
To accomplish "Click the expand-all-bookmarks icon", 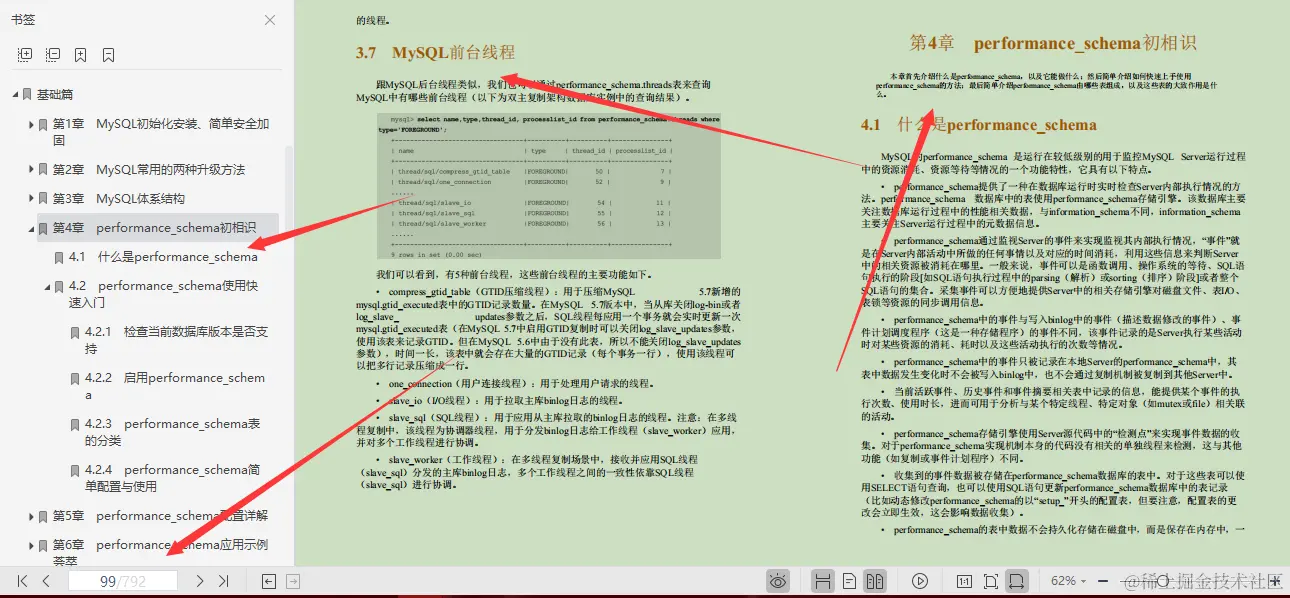I will (24, 55).
